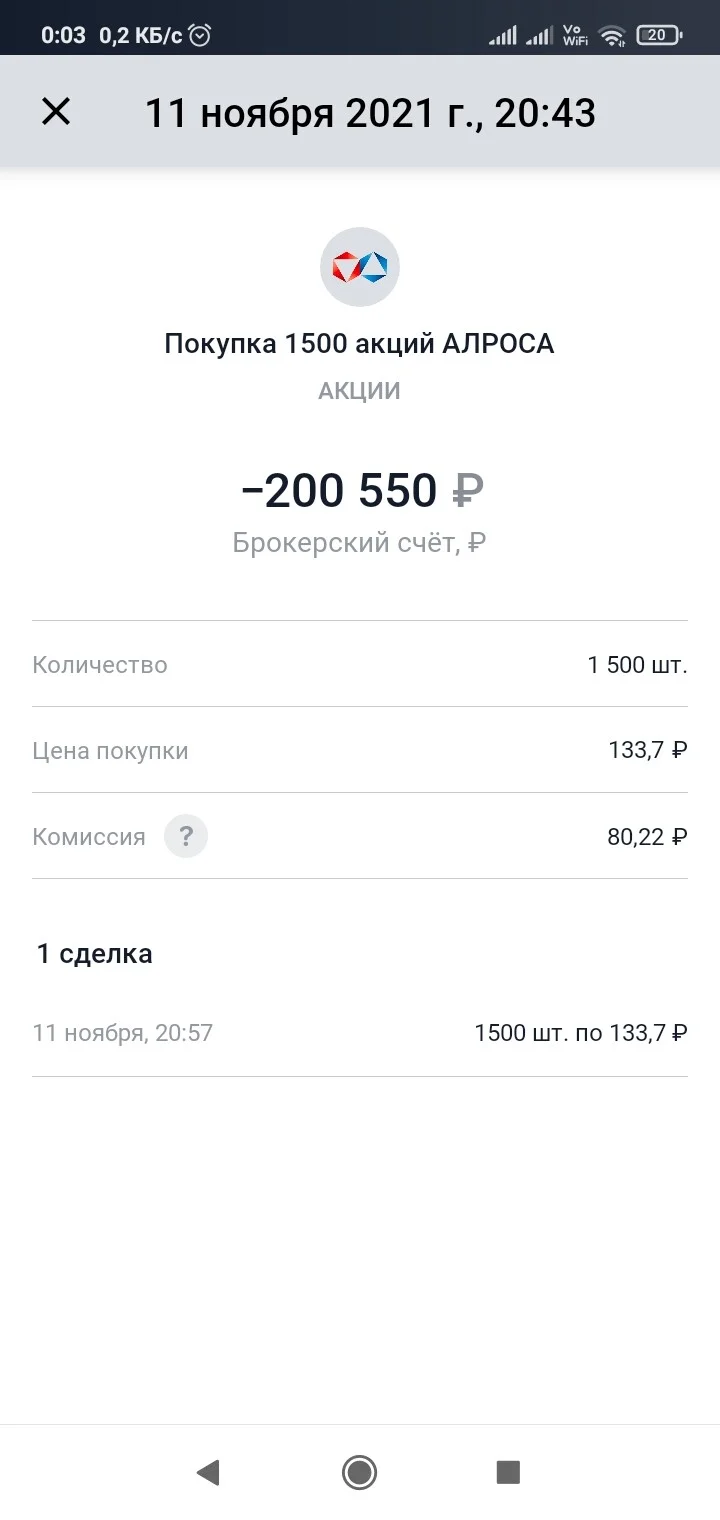Tap the battery level indicator
The height and width of the screenshot is (1520, 720).
pyautogui.click(x=659, y=35)
